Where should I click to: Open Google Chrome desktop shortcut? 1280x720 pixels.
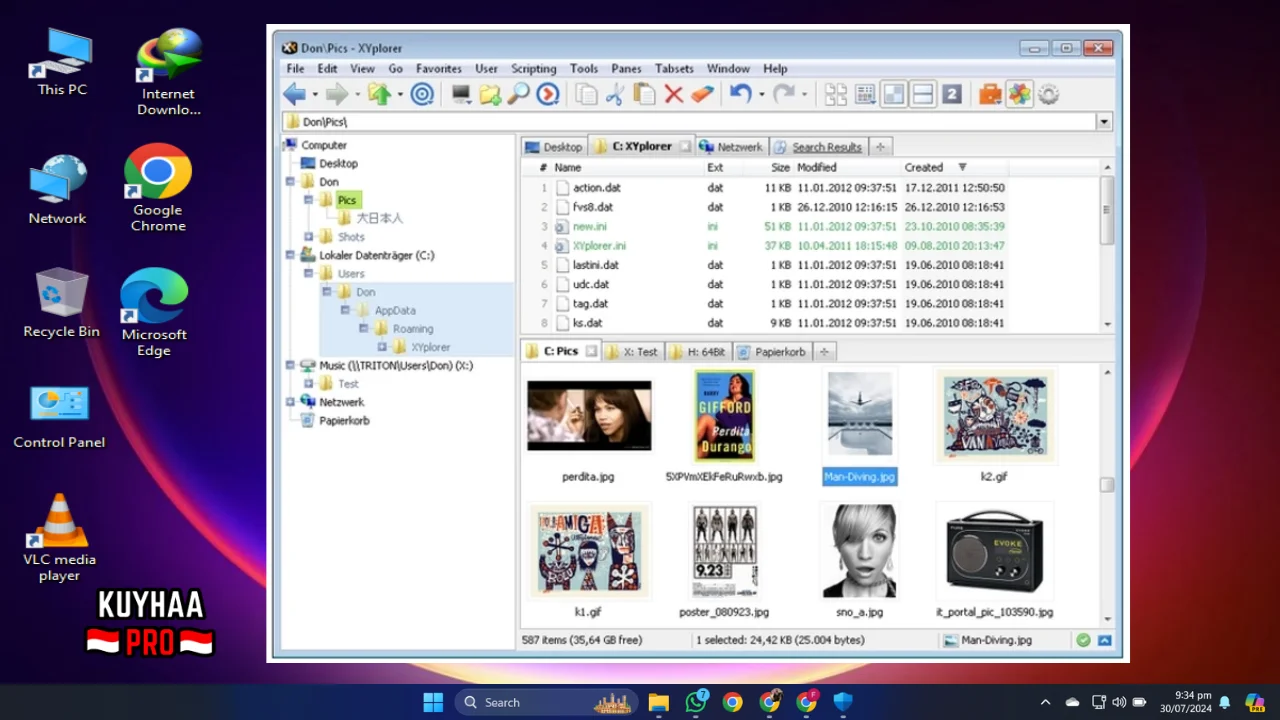pyautogui.click(x=158, y=188)
